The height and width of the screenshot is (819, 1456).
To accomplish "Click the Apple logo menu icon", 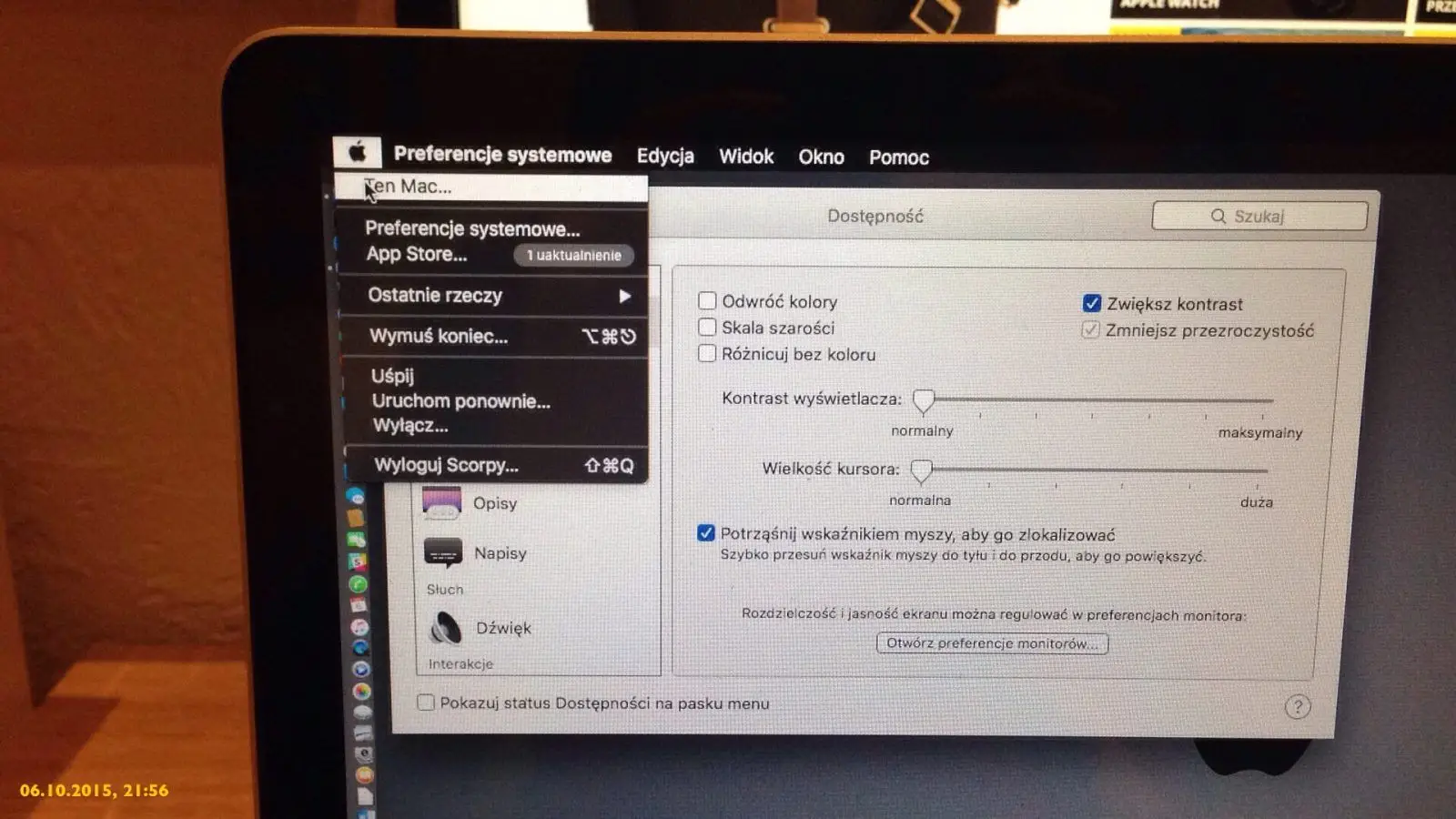I will [357, 151].
